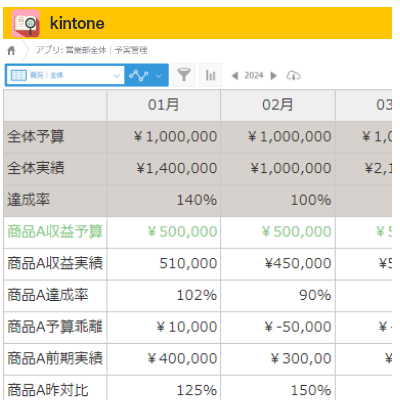The width and height of the screenshot is (400, 400).
Task: Click the 2024 year label
Action: (x=254, y=75)
